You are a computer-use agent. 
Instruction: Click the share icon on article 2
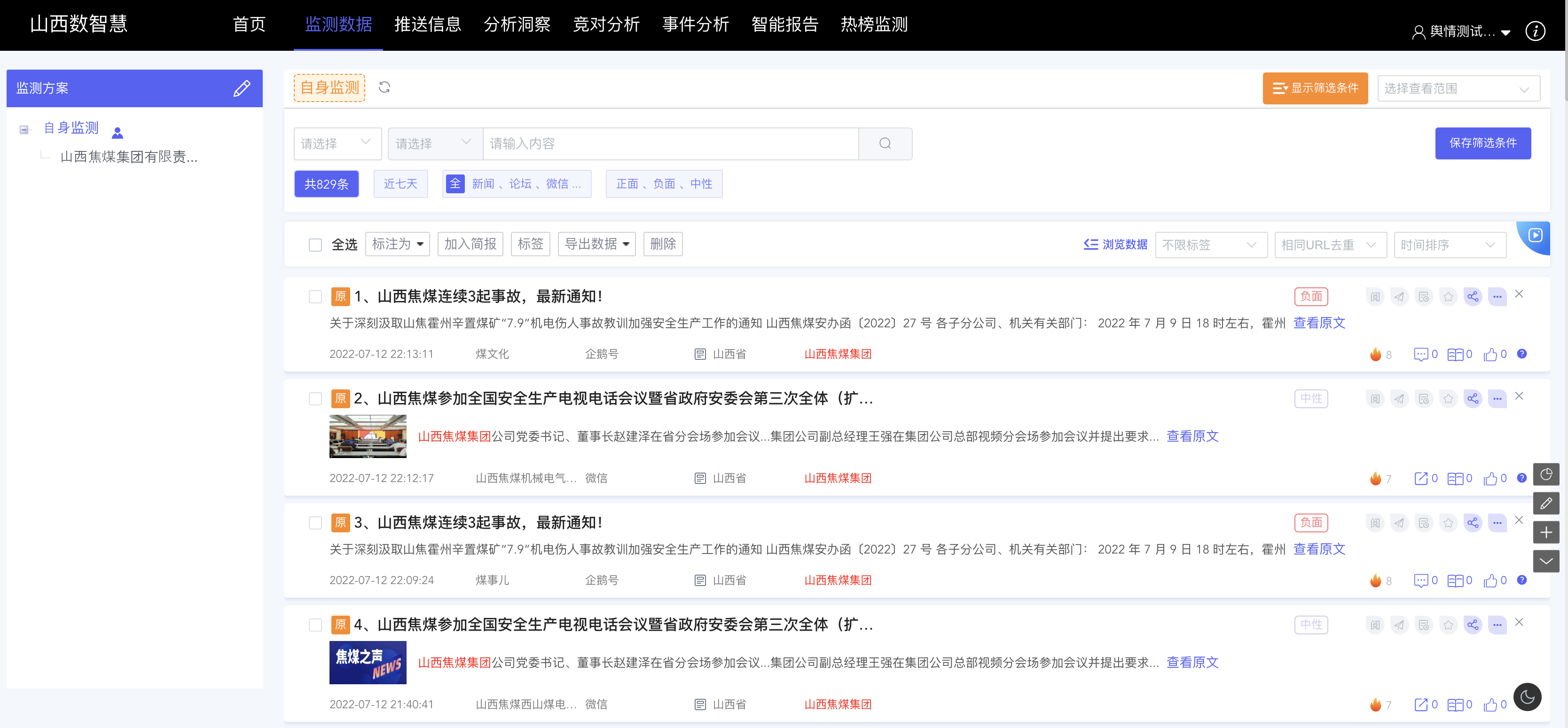tap(1473, 398)
